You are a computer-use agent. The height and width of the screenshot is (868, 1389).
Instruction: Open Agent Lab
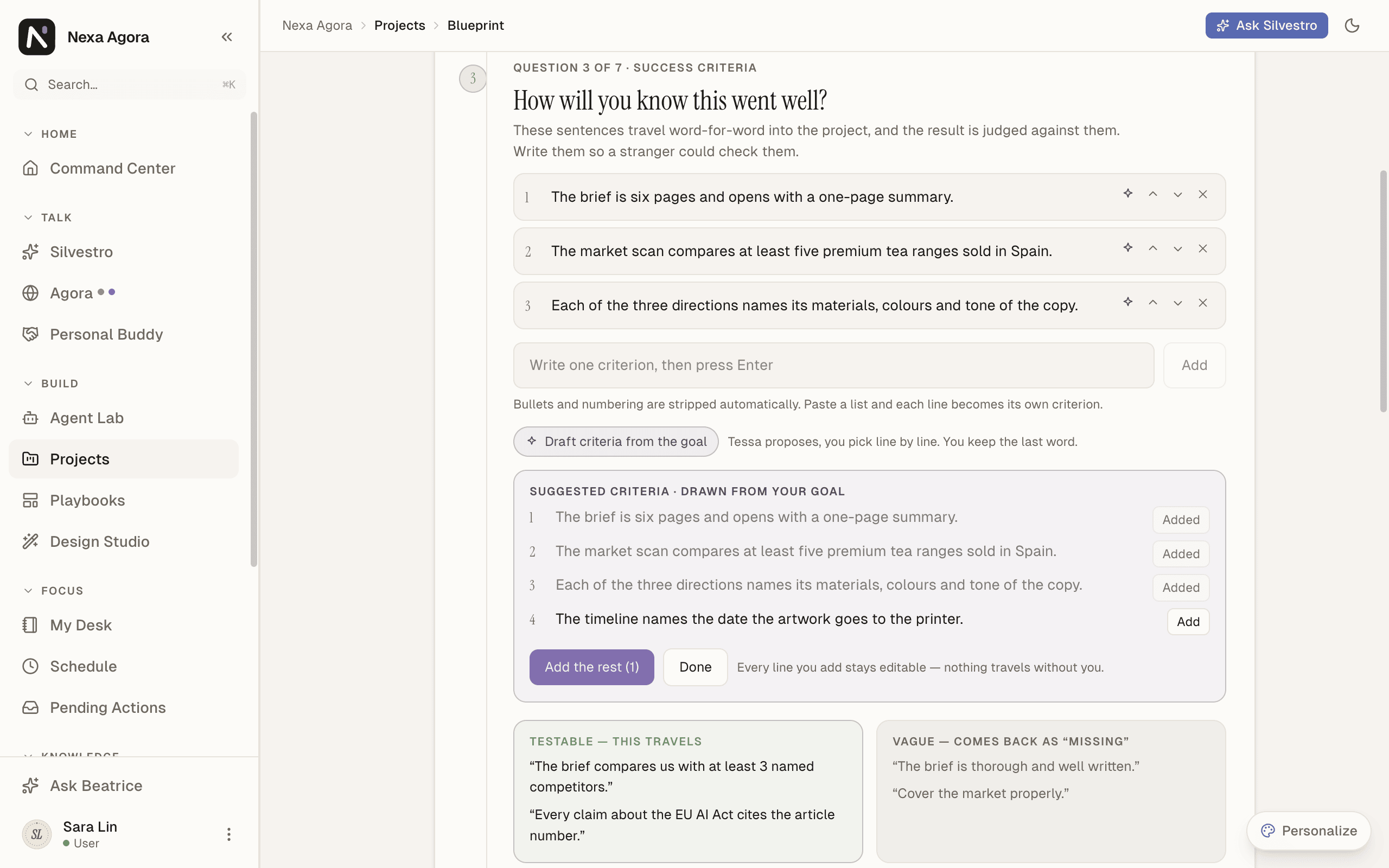123,418
